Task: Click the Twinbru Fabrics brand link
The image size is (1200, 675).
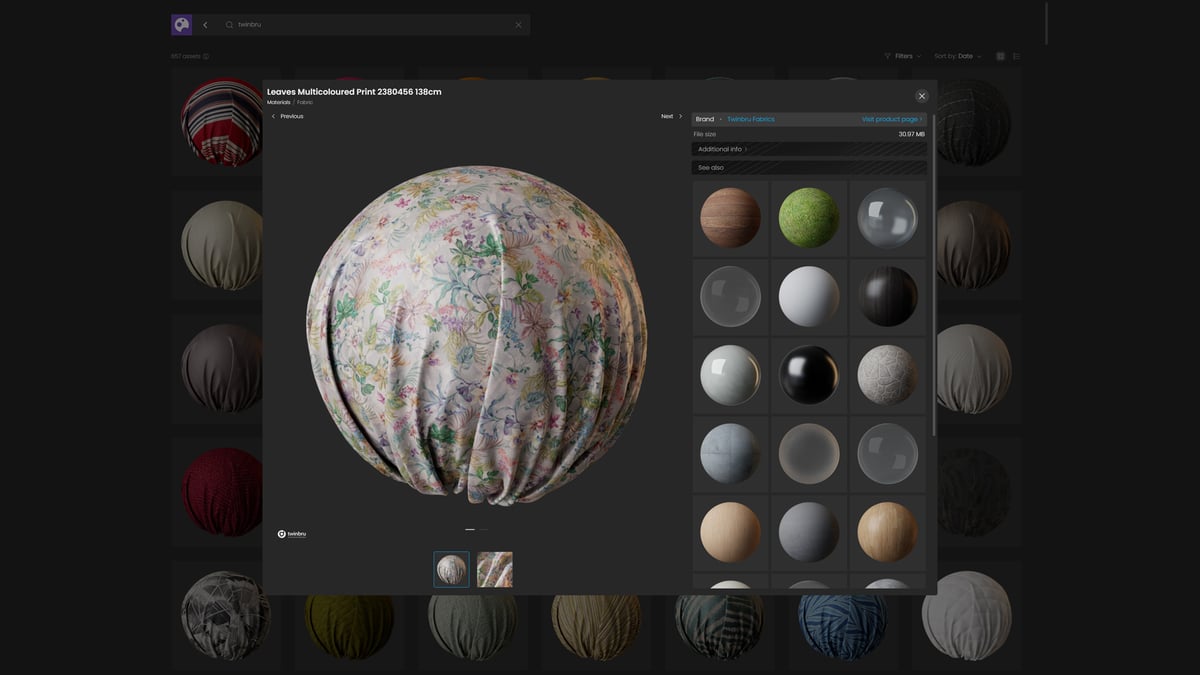Action: pyautogui.click(x=750, y=118)
